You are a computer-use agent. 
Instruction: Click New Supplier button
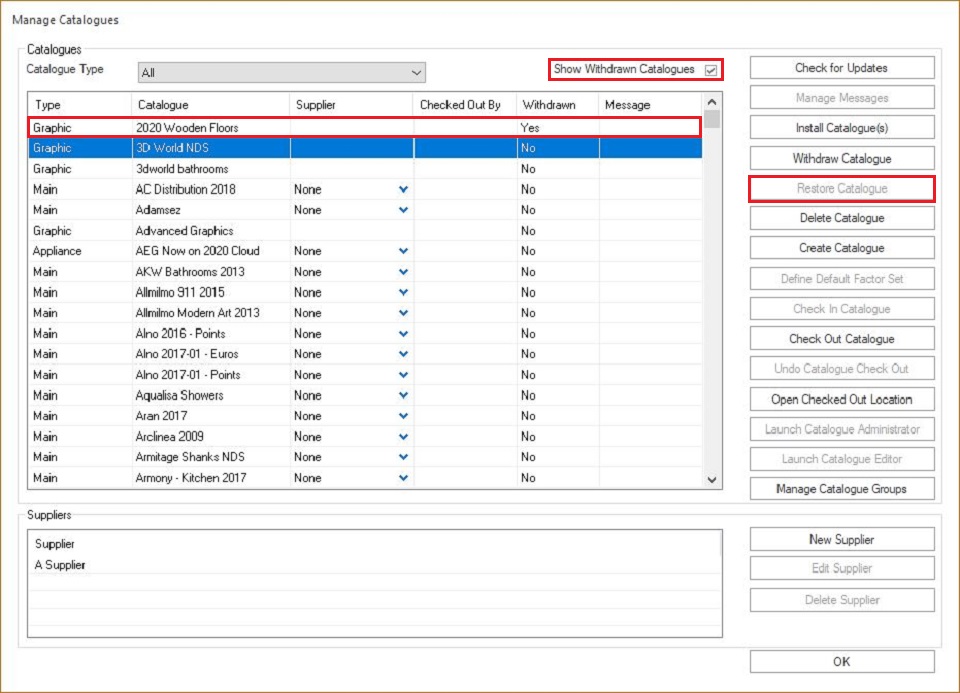tap(842, 539)
